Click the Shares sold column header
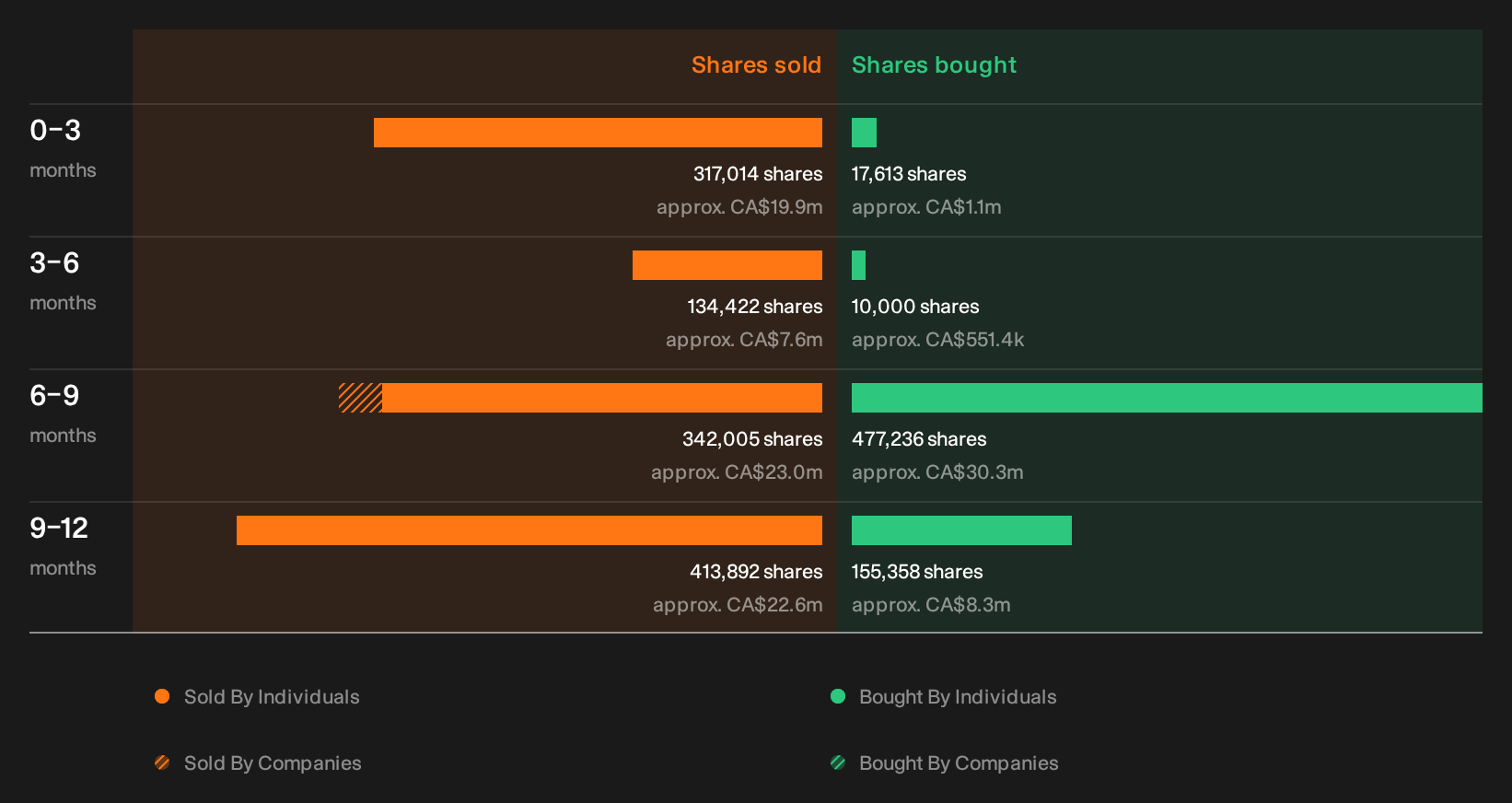This screenshot has width=1512, height=803. (x=756, y=65)
